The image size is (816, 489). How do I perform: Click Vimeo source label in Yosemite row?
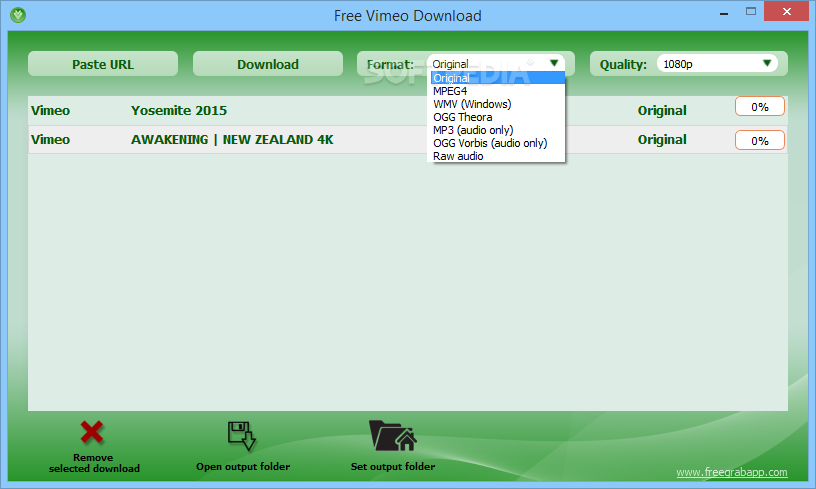tap(50, 110)
